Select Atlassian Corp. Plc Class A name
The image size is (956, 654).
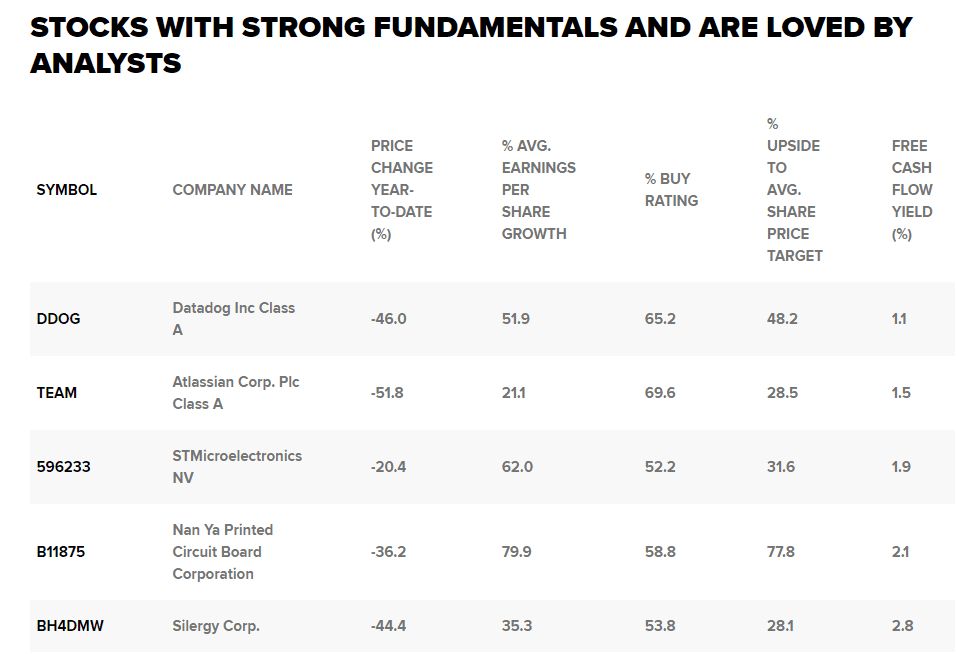(x=236, y=393)
